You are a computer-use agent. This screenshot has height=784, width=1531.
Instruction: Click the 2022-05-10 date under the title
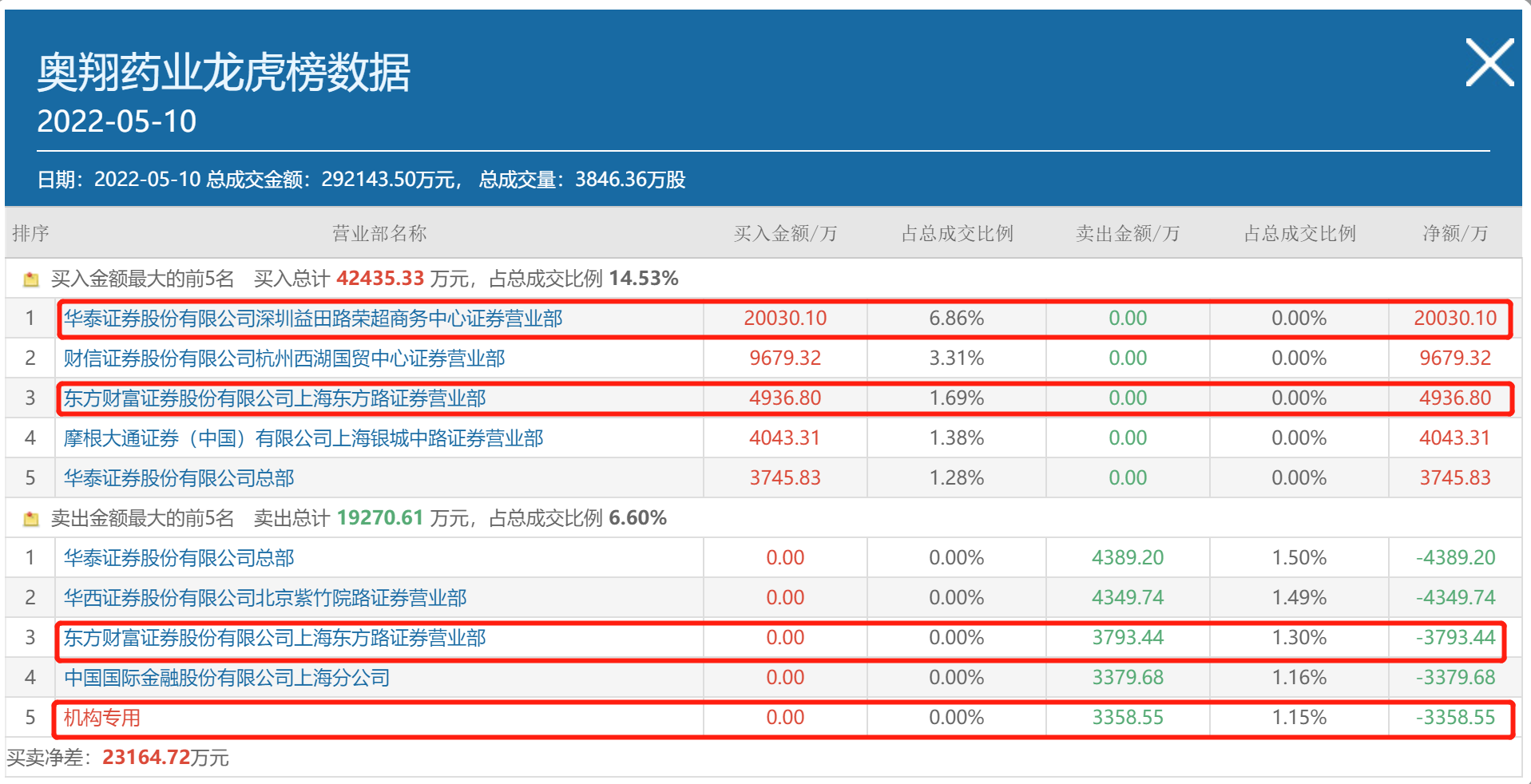[x=117, y=121]
